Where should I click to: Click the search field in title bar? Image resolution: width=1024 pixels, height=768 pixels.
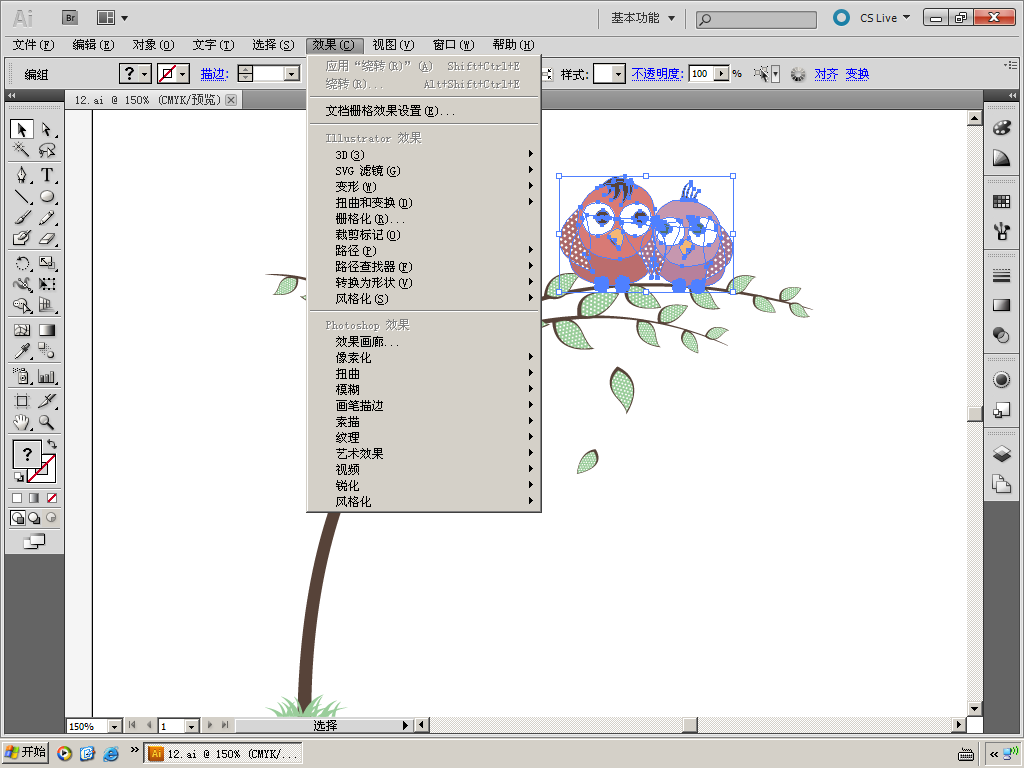point(756,20)
